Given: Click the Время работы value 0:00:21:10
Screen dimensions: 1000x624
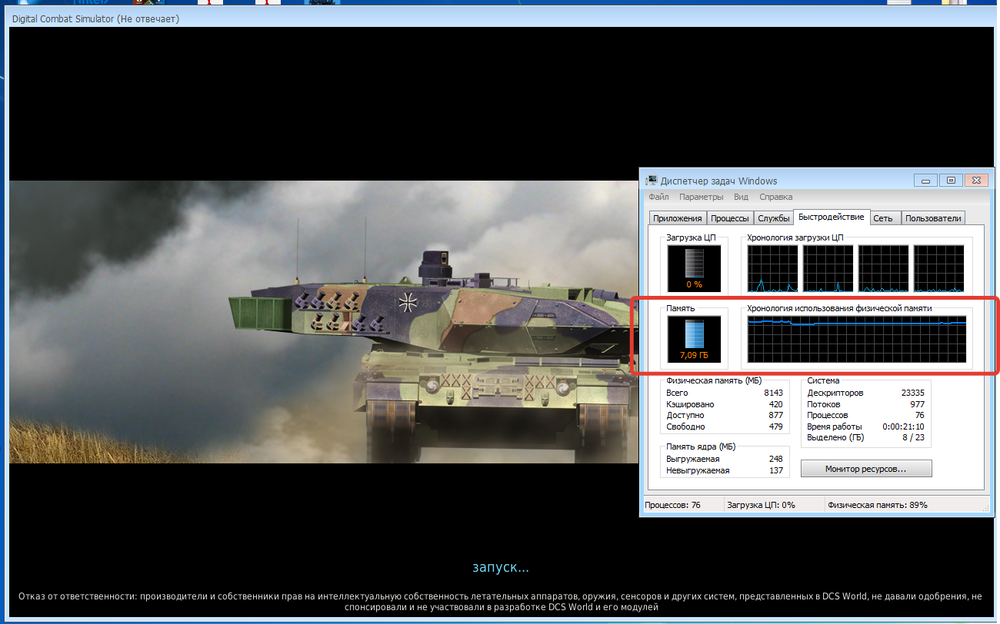Looking at the screenshot, I should coord(903,427).
